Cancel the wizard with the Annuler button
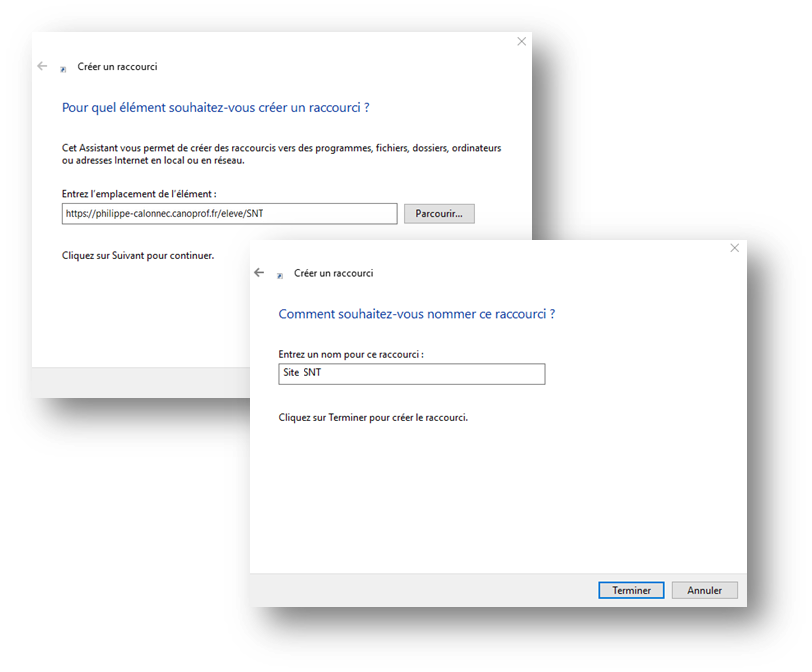 pos(704,590)
